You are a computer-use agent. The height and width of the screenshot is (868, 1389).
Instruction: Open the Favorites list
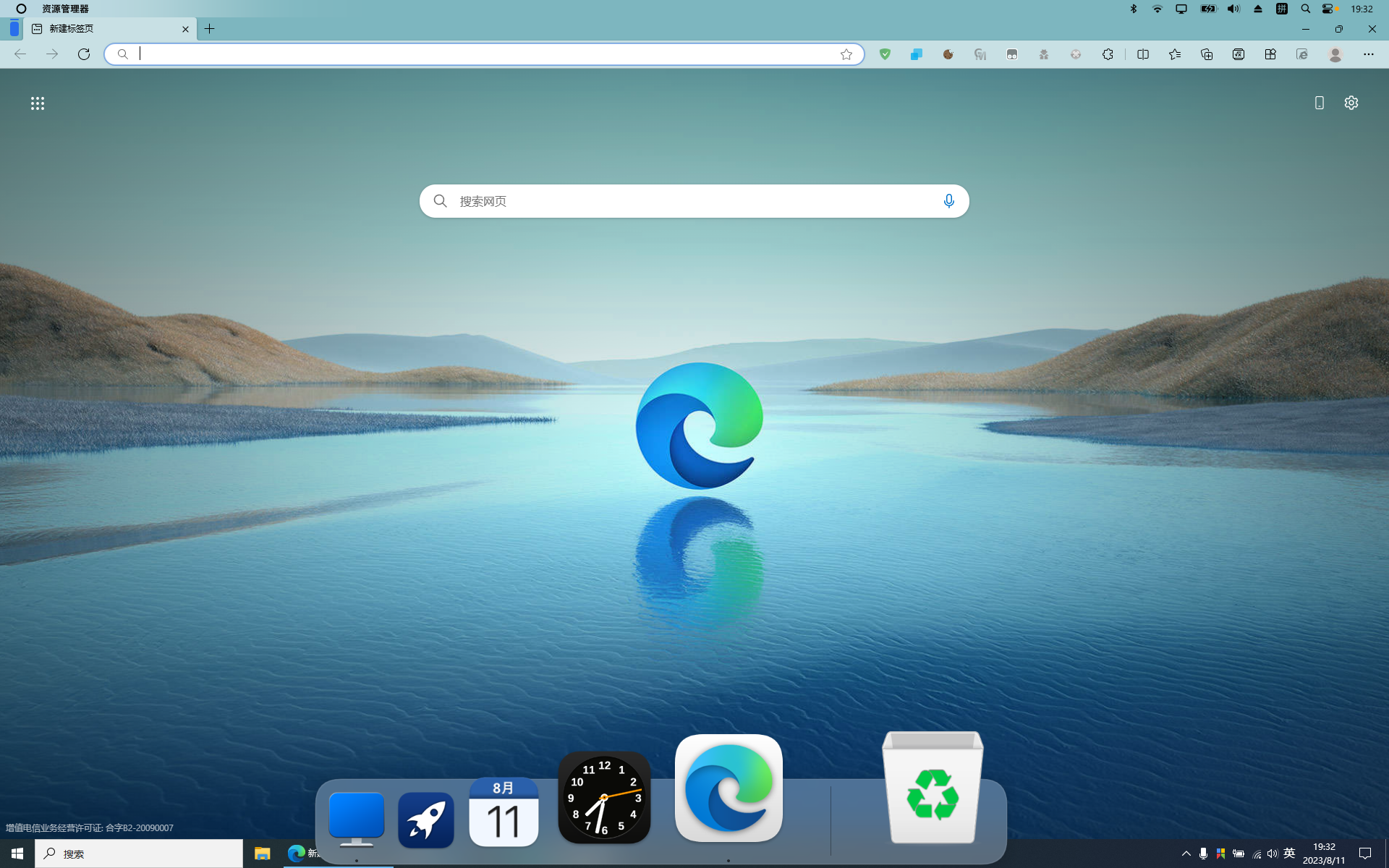coord(1175,54)
